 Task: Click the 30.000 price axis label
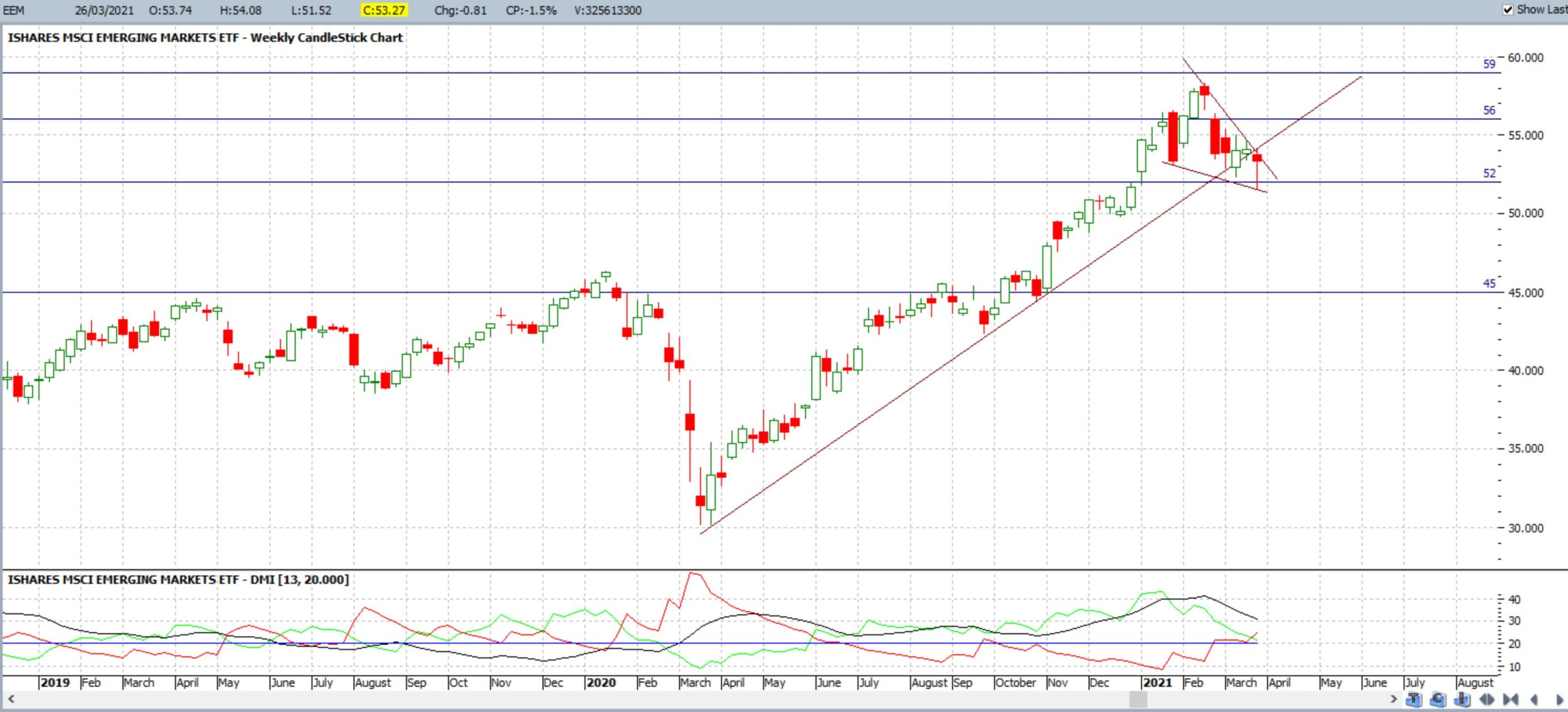coord(1525,528)
